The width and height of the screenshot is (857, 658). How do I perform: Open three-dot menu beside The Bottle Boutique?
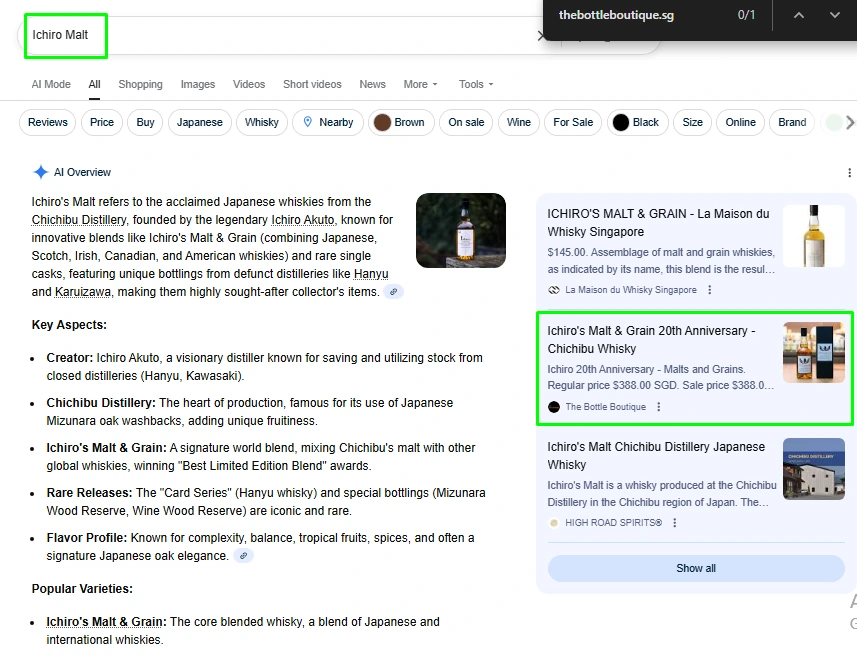[x=658, y=407]
